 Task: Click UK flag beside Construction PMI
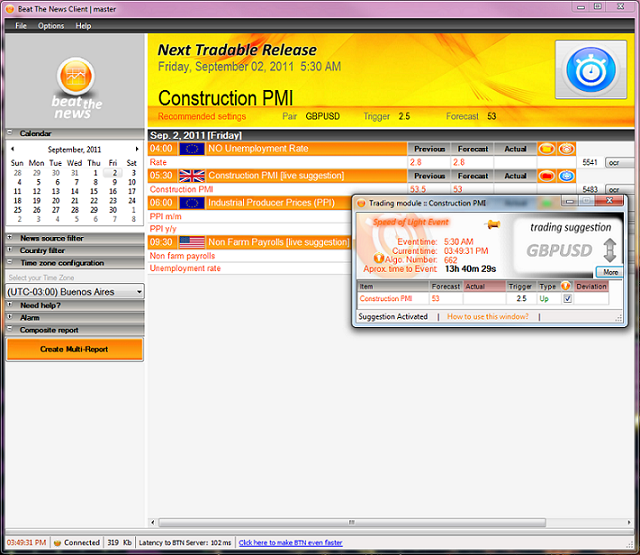point(192,176)
